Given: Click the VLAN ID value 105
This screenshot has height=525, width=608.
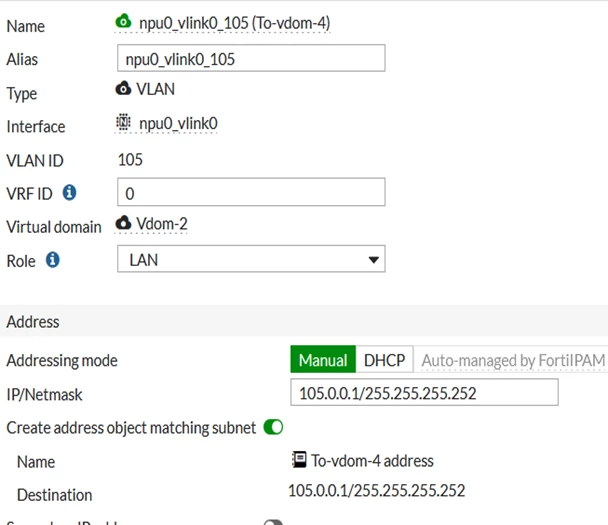Looking at the screenshot, I should pos(130,160).
